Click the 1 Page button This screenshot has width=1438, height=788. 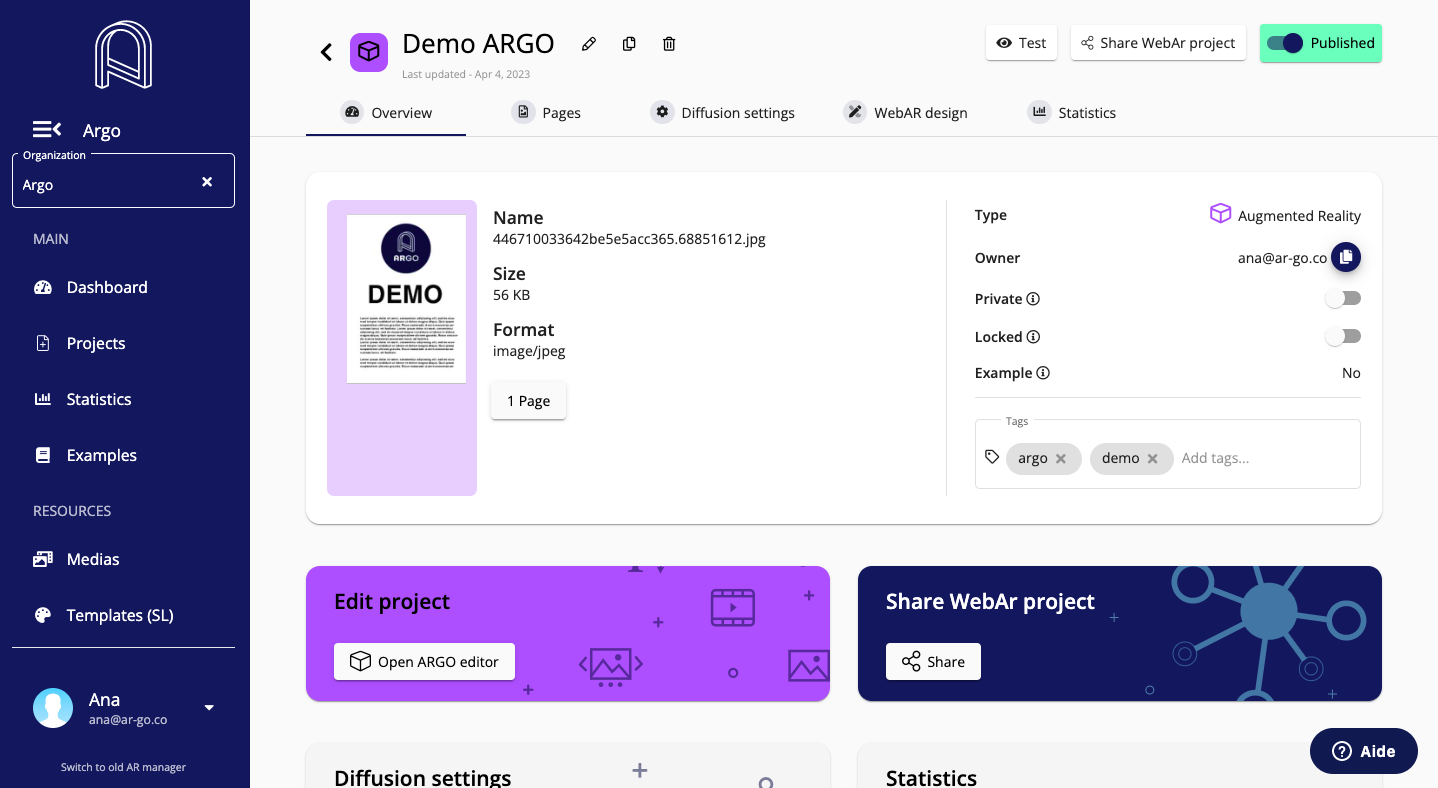click(528, 401)
